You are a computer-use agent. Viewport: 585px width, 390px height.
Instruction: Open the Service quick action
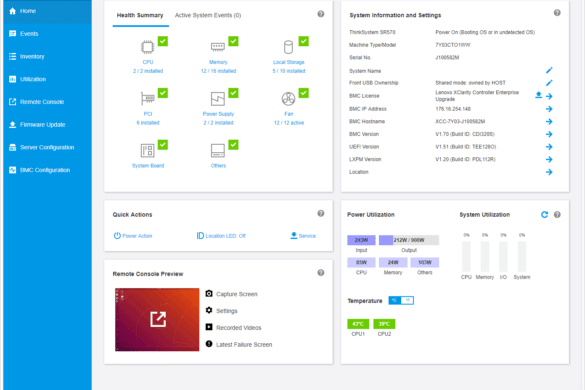[303, 235]
